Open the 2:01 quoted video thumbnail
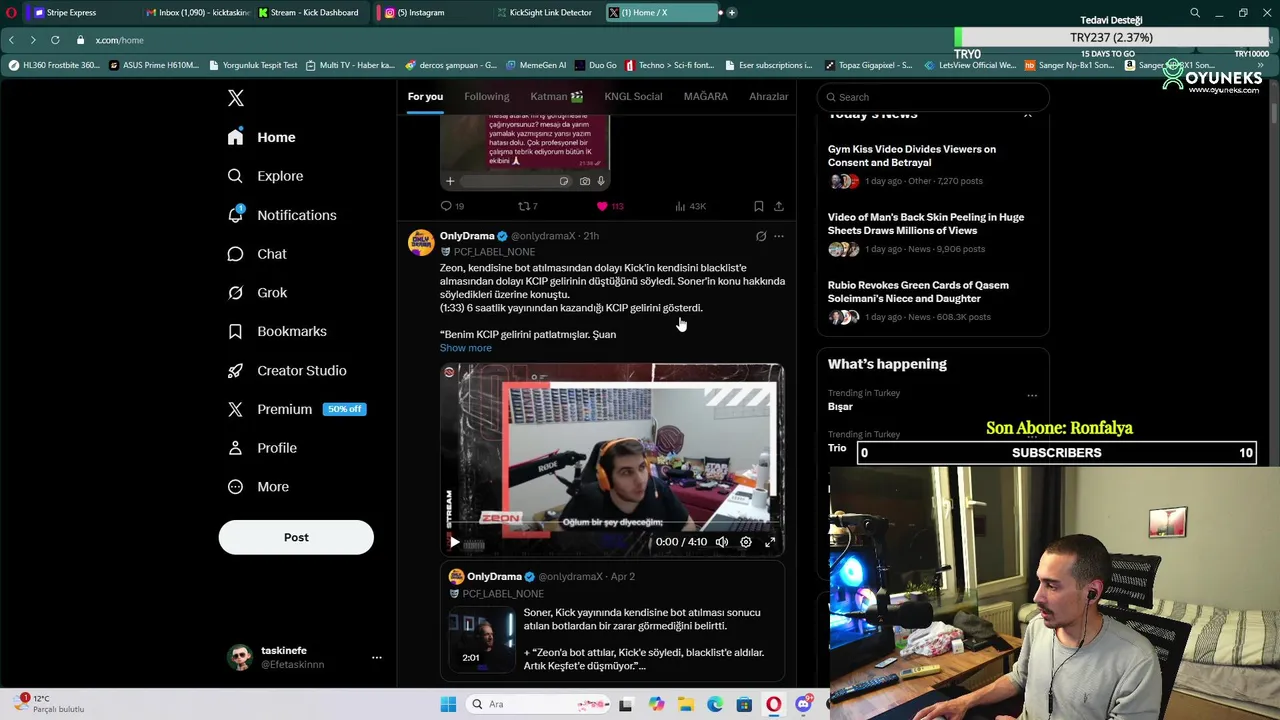Image resolution: width=1280 pixels, height=720 pixels. pyautogui.click(x=481, y=638)
